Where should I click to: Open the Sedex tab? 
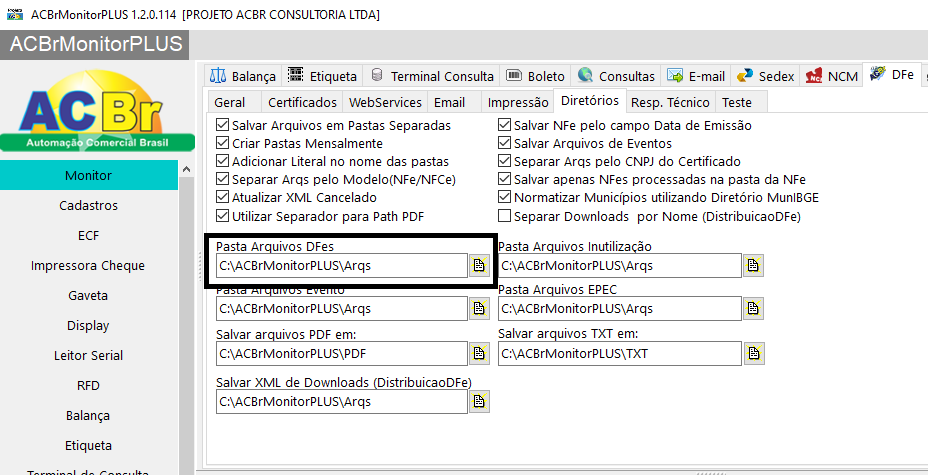(x=765, y=76)
